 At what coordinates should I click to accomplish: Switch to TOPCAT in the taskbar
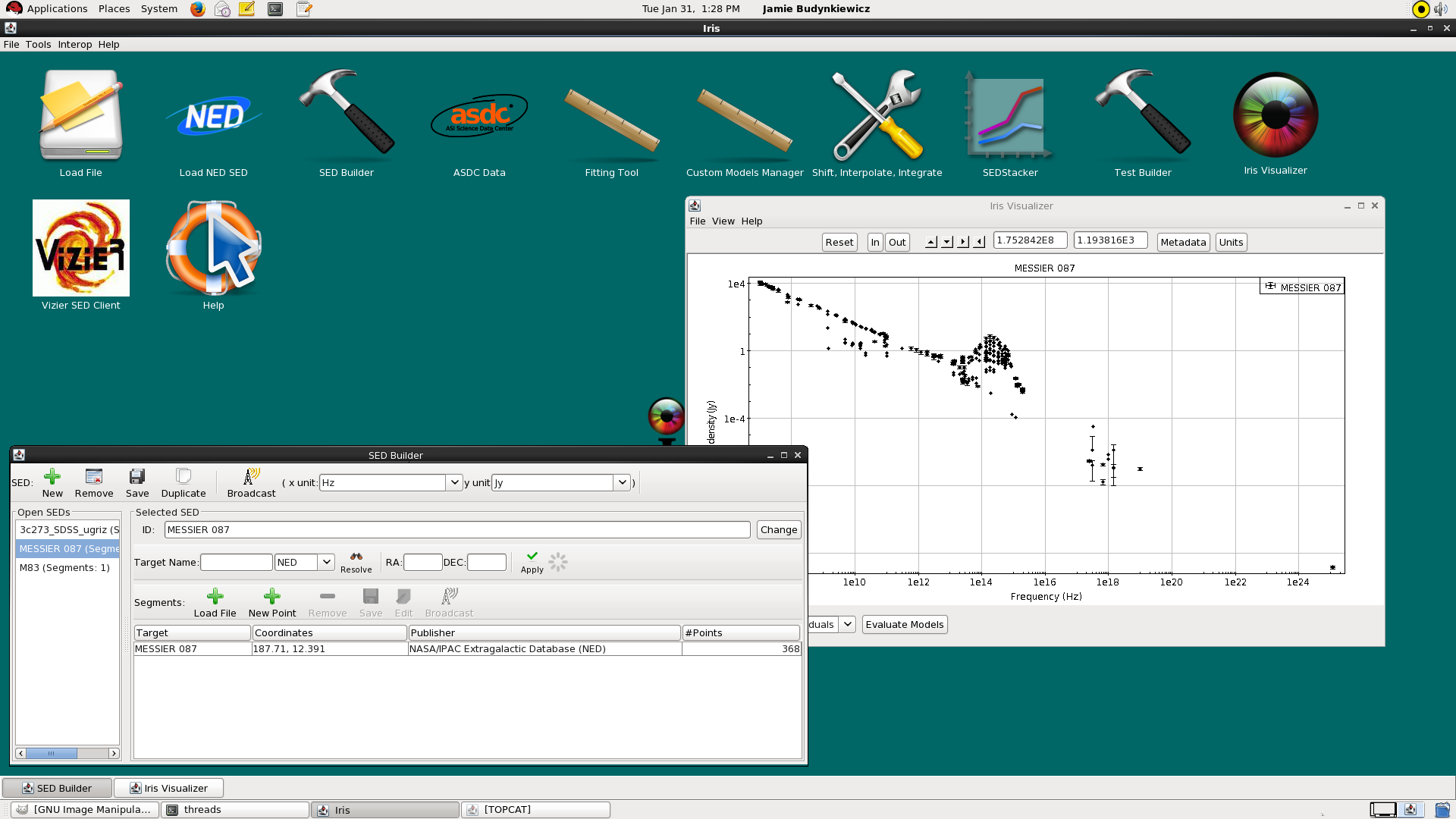coord(535,809)
